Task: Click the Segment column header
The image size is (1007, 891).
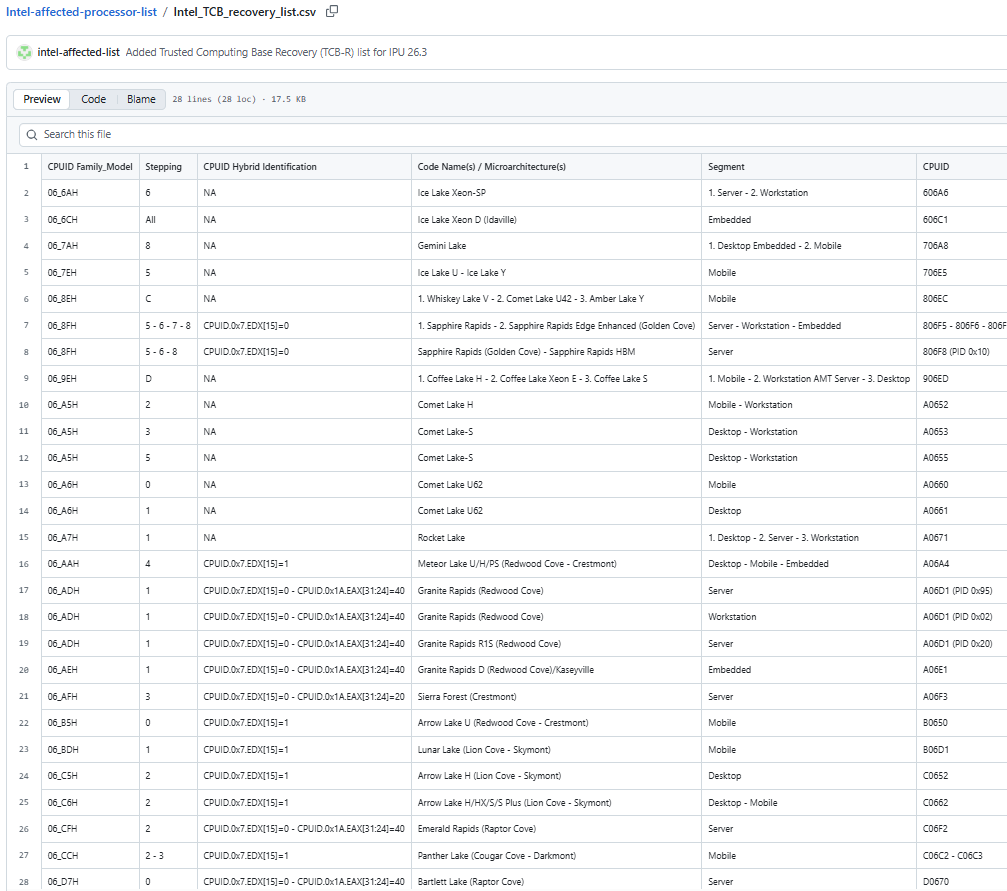Action: point(809,166)
